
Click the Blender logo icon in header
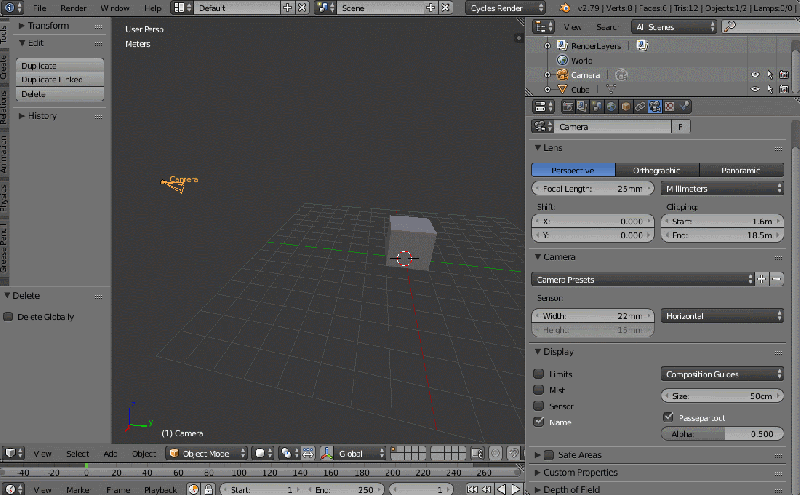pos(565,8)
